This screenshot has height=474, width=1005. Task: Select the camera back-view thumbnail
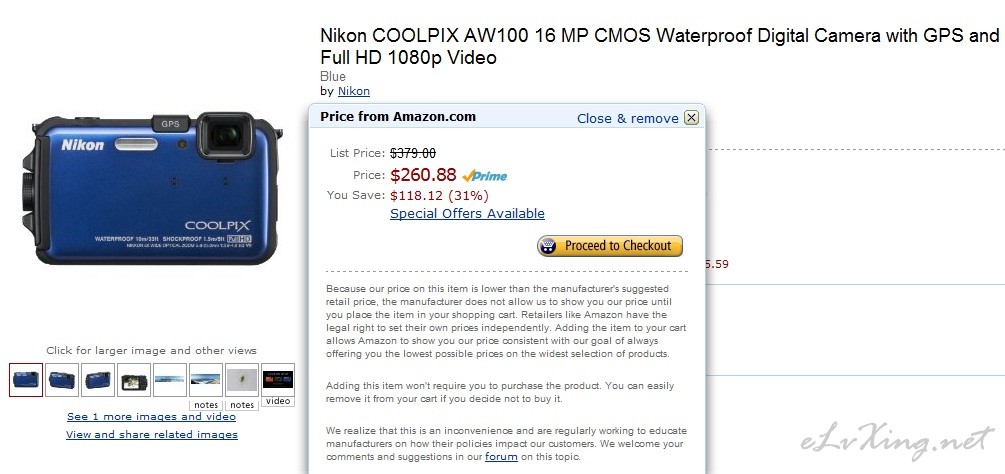(134, 380)
